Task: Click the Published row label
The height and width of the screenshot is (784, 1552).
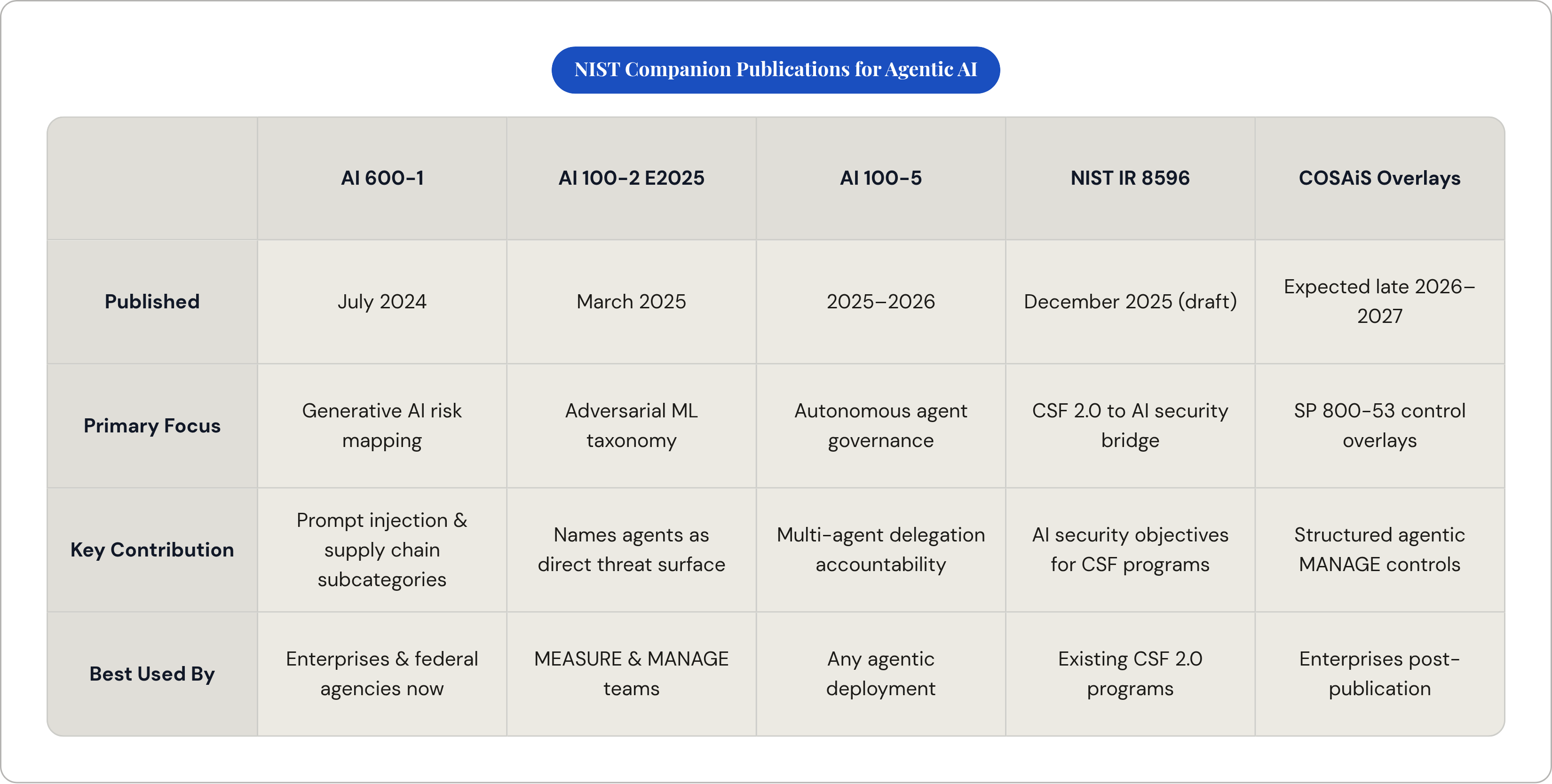Action: coord(152,302)
